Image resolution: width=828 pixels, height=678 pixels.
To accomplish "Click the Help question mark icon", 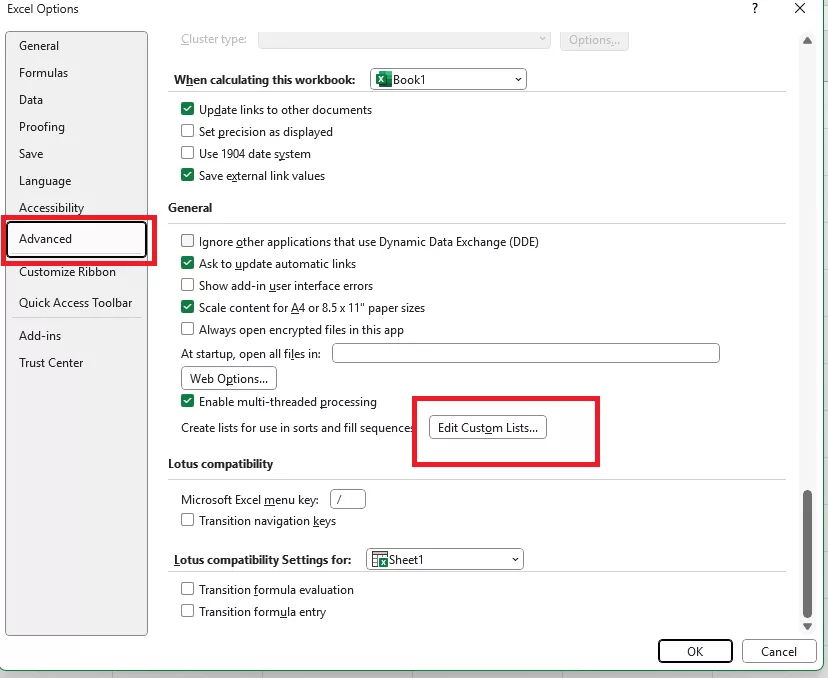I will click(755, 8).
